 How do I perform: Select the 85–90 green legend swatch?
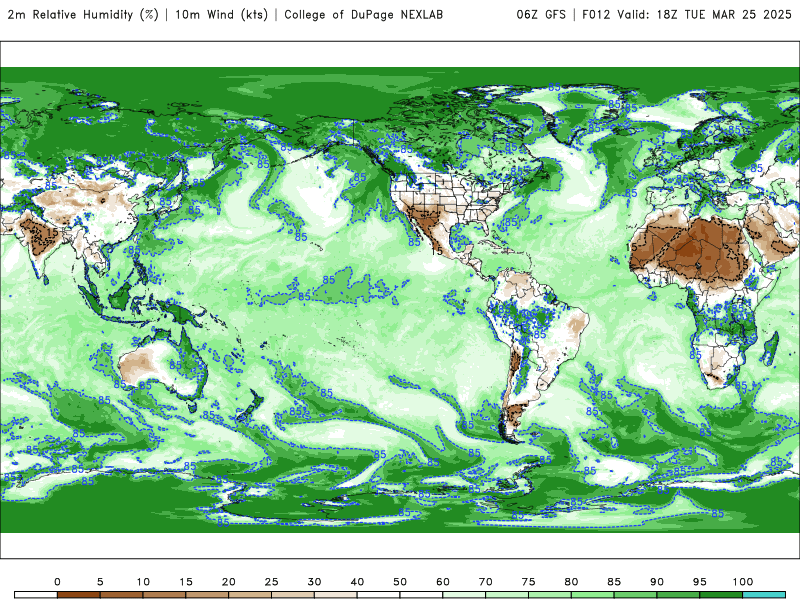(635, 595)
